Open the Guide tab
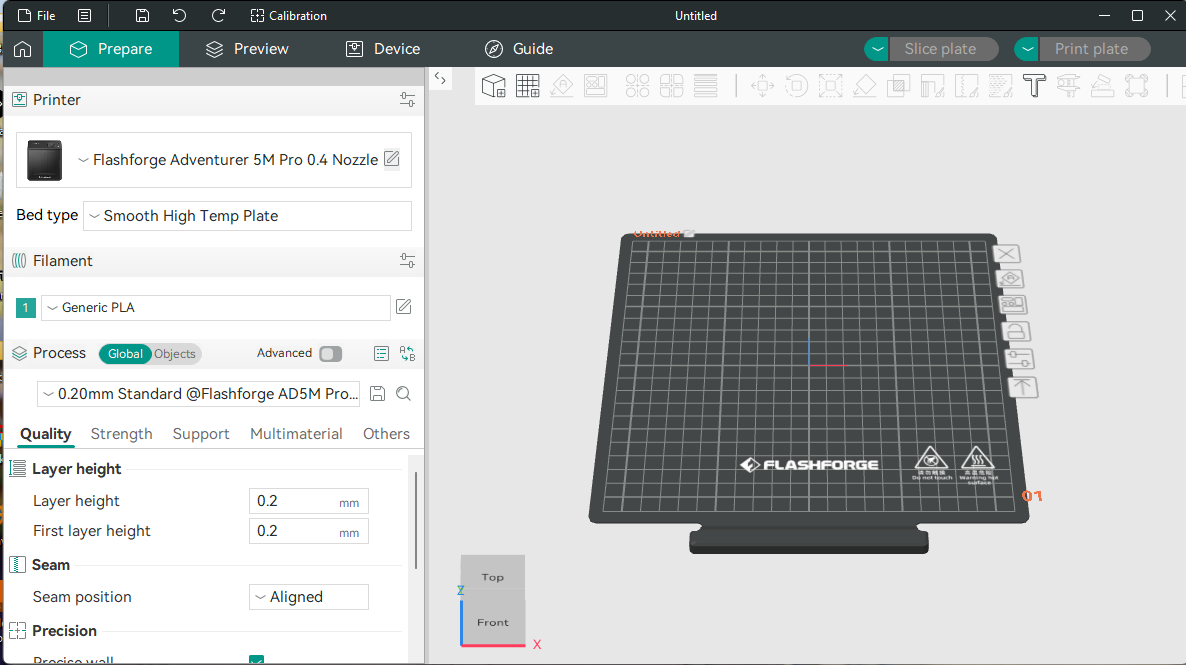 (x=519, y=49)
